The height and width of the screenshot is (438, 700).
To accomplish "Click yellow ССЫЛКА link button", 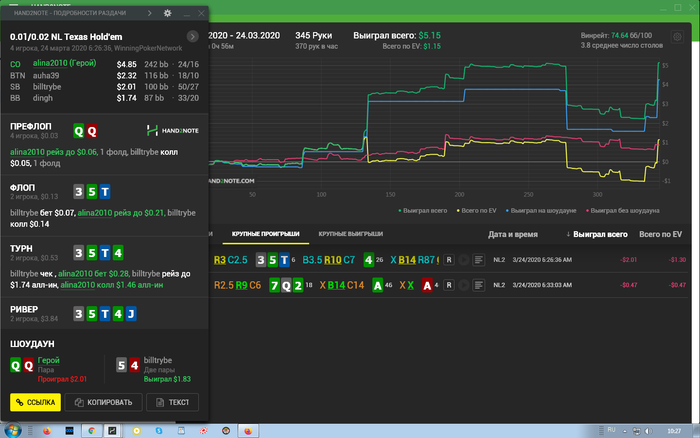I will tap(35, 402).
